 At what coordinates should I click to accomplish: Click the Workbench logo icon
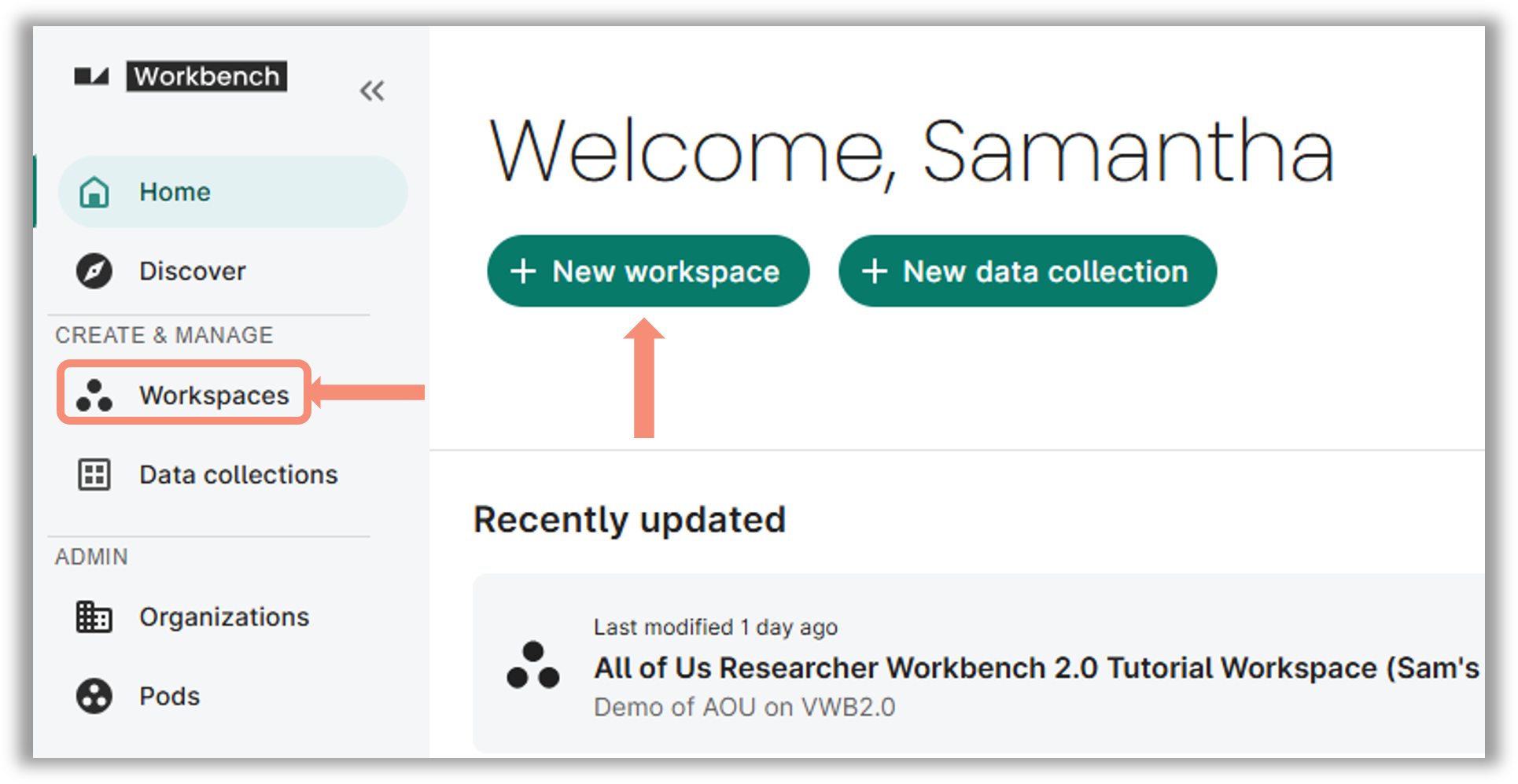(x=91, y=76)
